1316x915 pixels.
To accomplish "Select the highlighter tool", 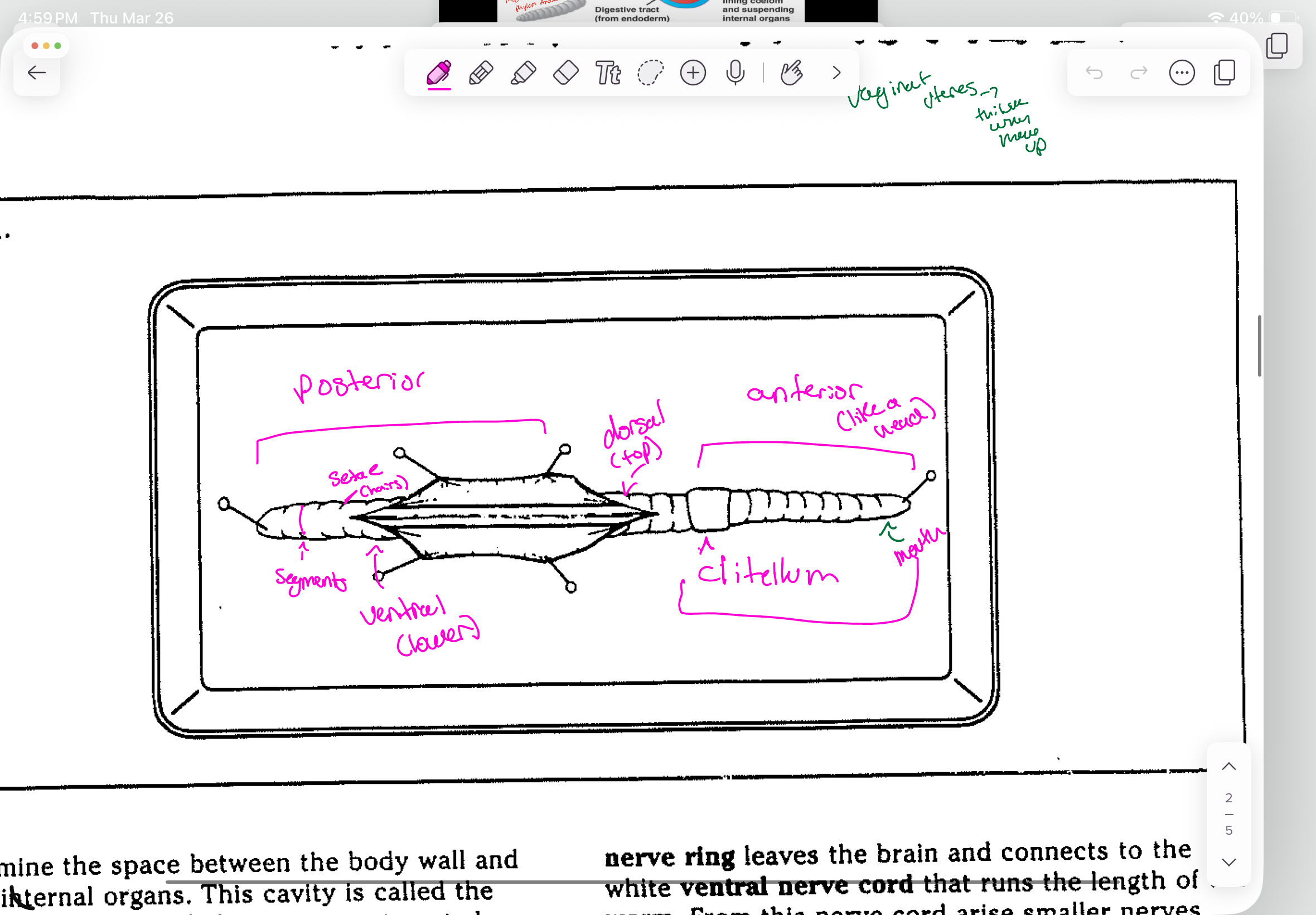I will tap(523, 73).
